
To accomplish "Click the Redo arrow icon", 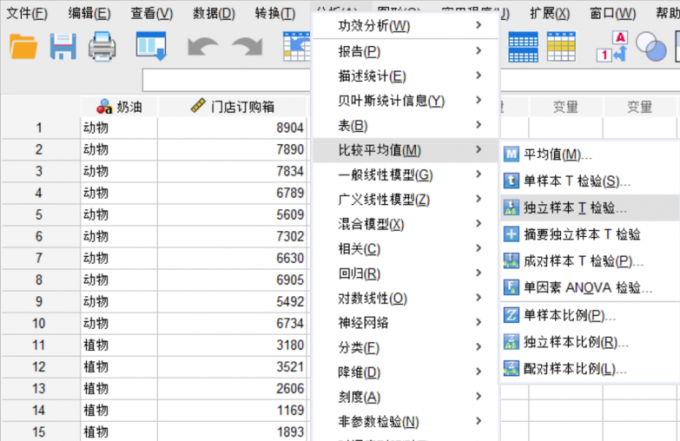I will [246, 46].
